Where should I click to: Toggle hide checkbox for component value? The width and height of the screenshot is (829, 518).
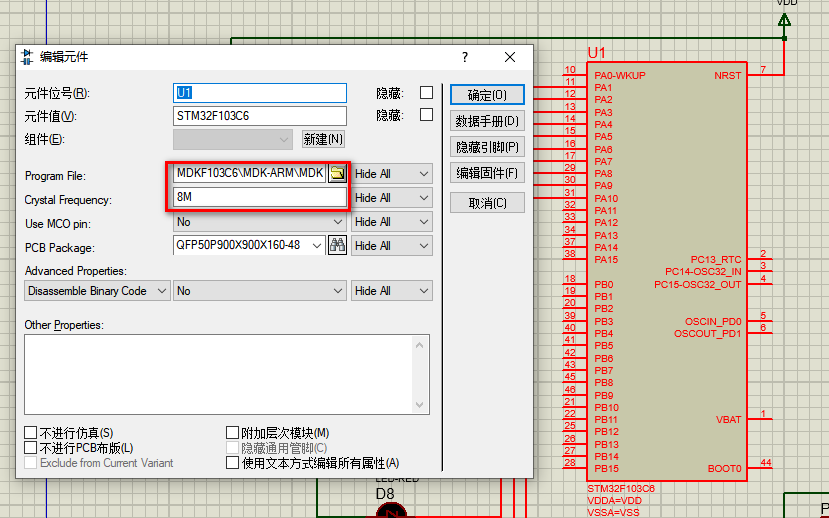click(x=426, y=115)
